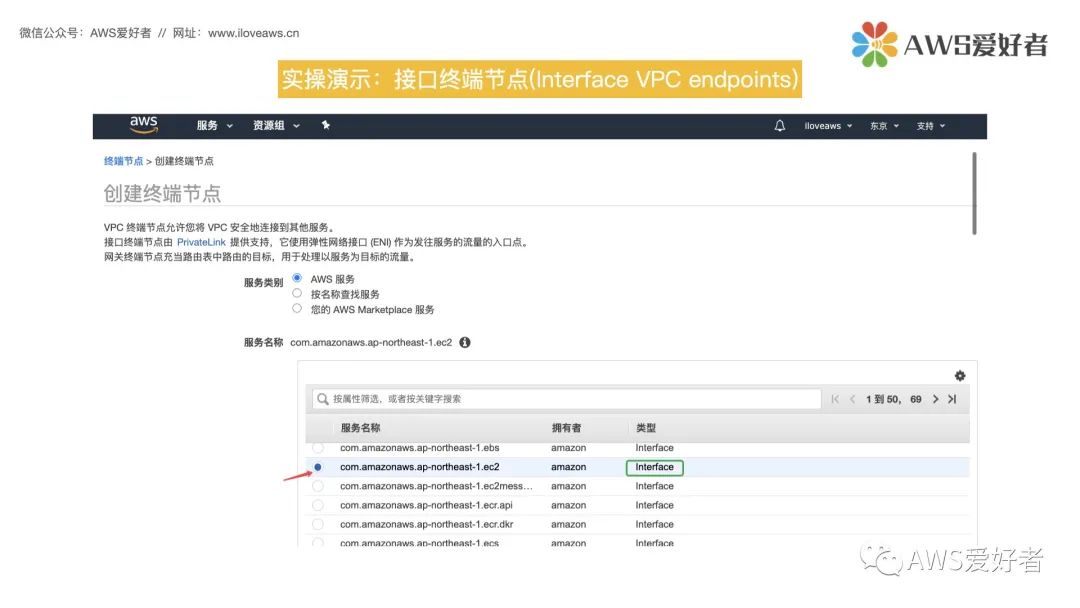
Task: Click Interface type in ecr.dkr row
Action: pyautogui.click(x=654, y=525)
